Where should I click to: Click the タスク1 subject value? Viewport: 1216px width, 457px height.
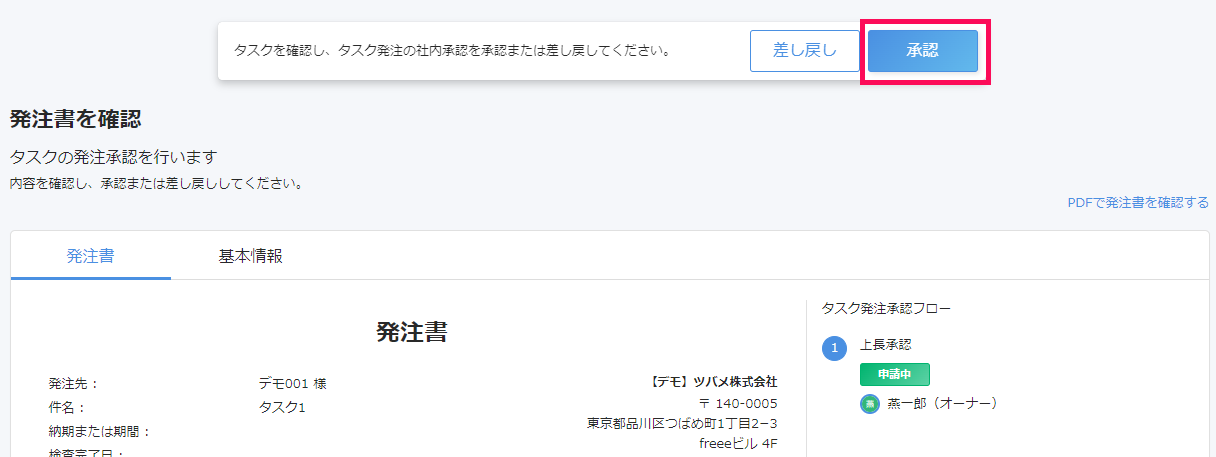tap(282, 407)
